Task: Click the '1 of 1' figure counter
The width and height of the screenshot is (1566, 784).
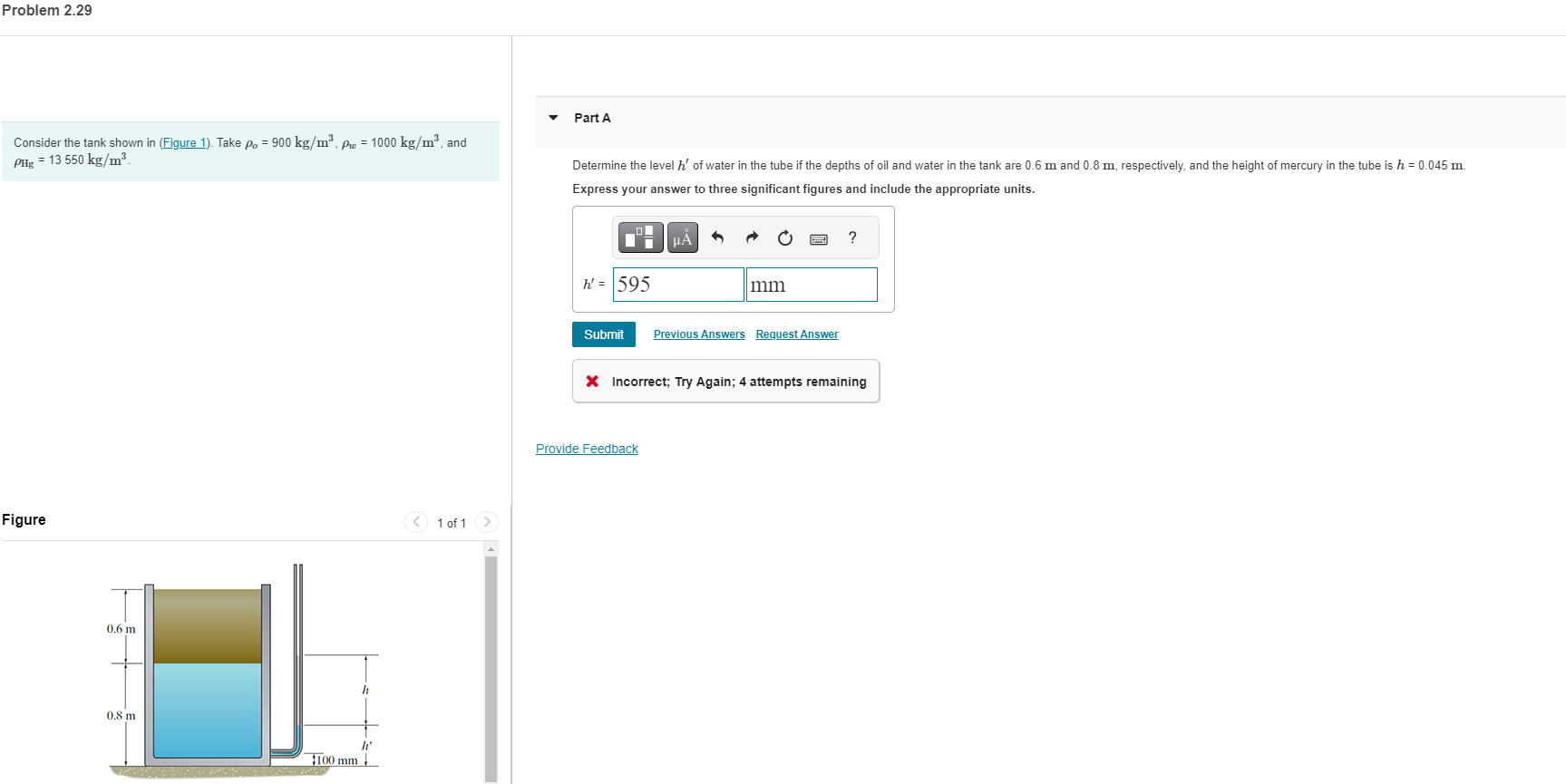Action: click(452, 523)
